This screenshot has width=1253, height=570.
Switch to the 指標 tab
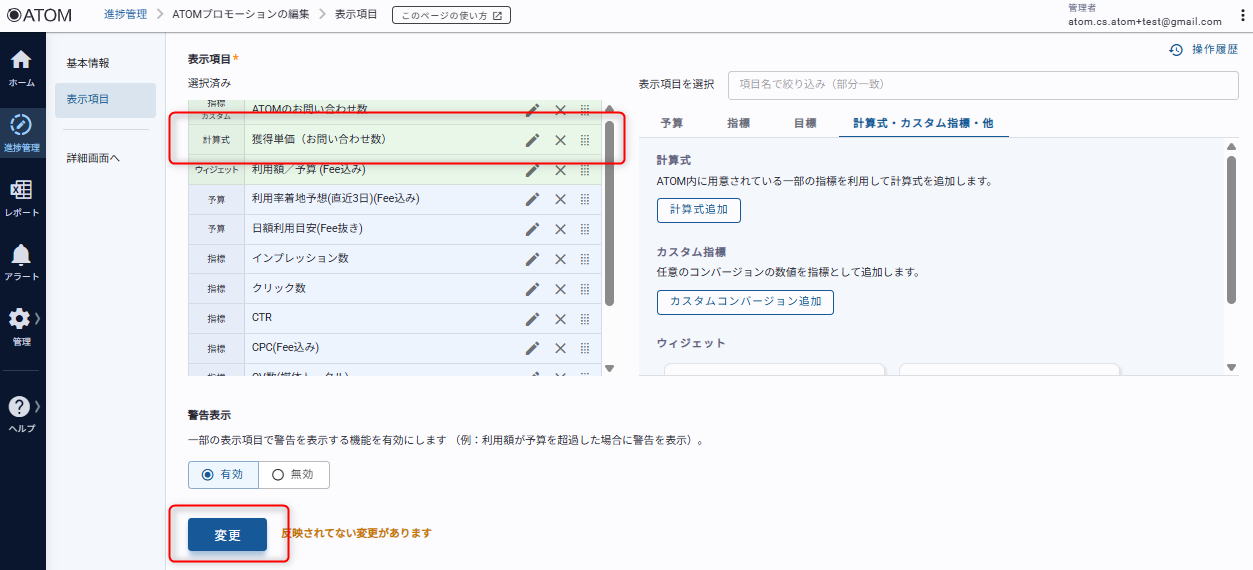(x=739, y=123)
